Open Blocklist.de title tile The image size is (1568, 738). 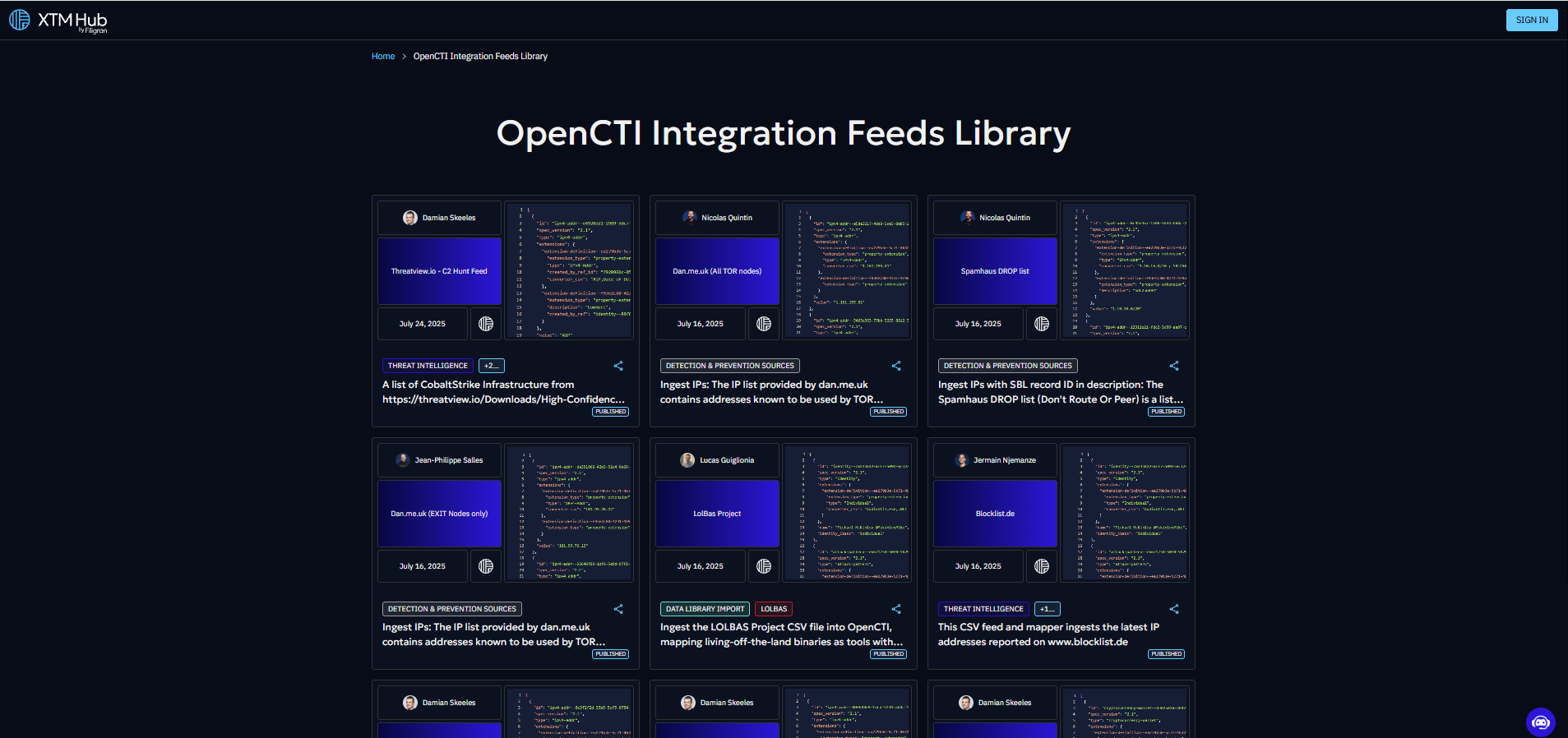click(995, 514)
